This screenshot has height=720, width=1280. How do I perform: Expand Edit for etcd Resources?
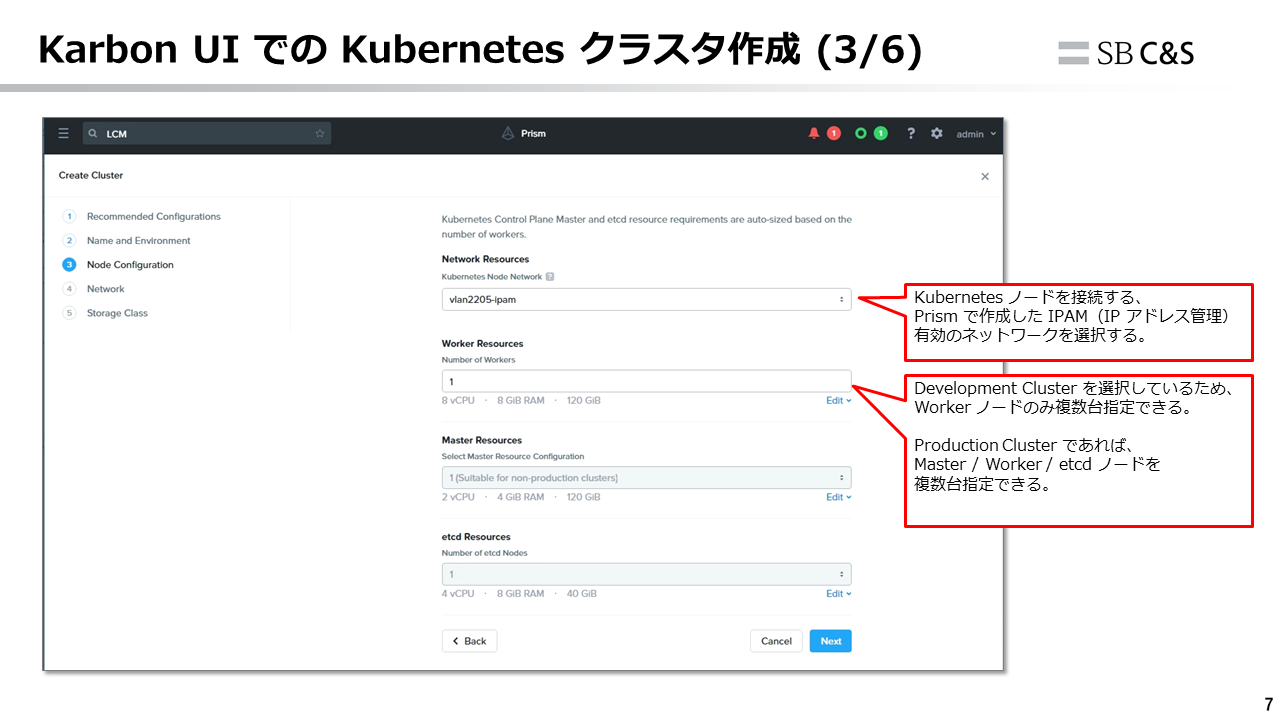pyautogui.click(x=838, y=594)
